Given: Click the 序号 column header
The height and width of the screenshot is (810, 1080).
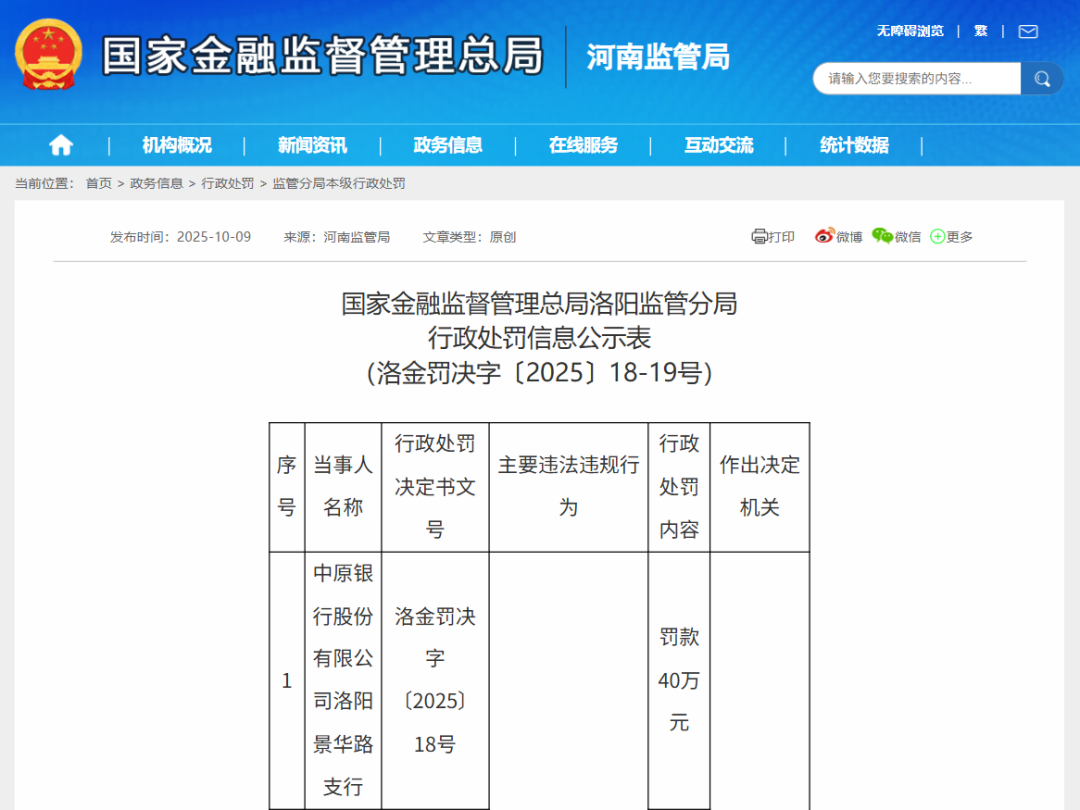Looking at the screenshot, I should [x=287, y=487].
